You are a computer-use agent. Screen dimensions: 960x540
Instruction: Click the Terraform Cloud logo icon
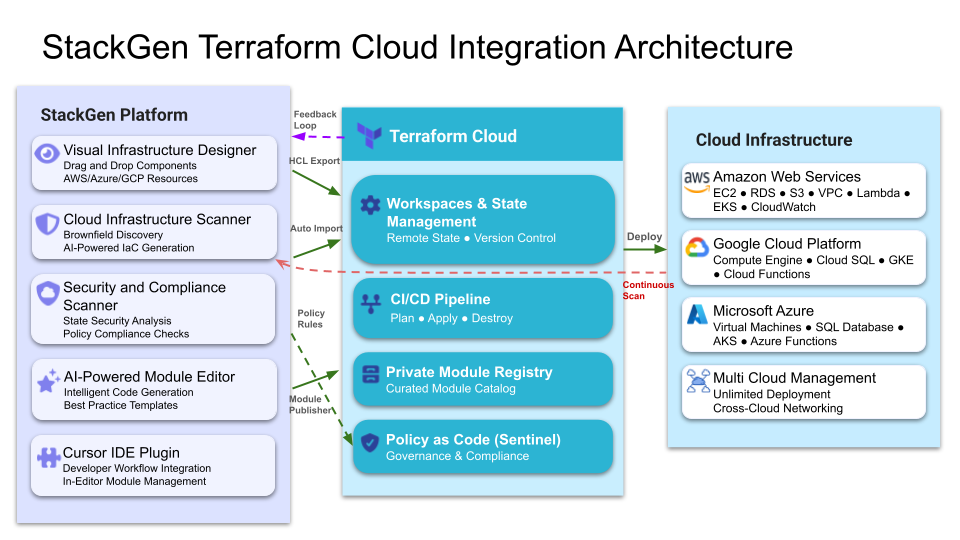368,135
